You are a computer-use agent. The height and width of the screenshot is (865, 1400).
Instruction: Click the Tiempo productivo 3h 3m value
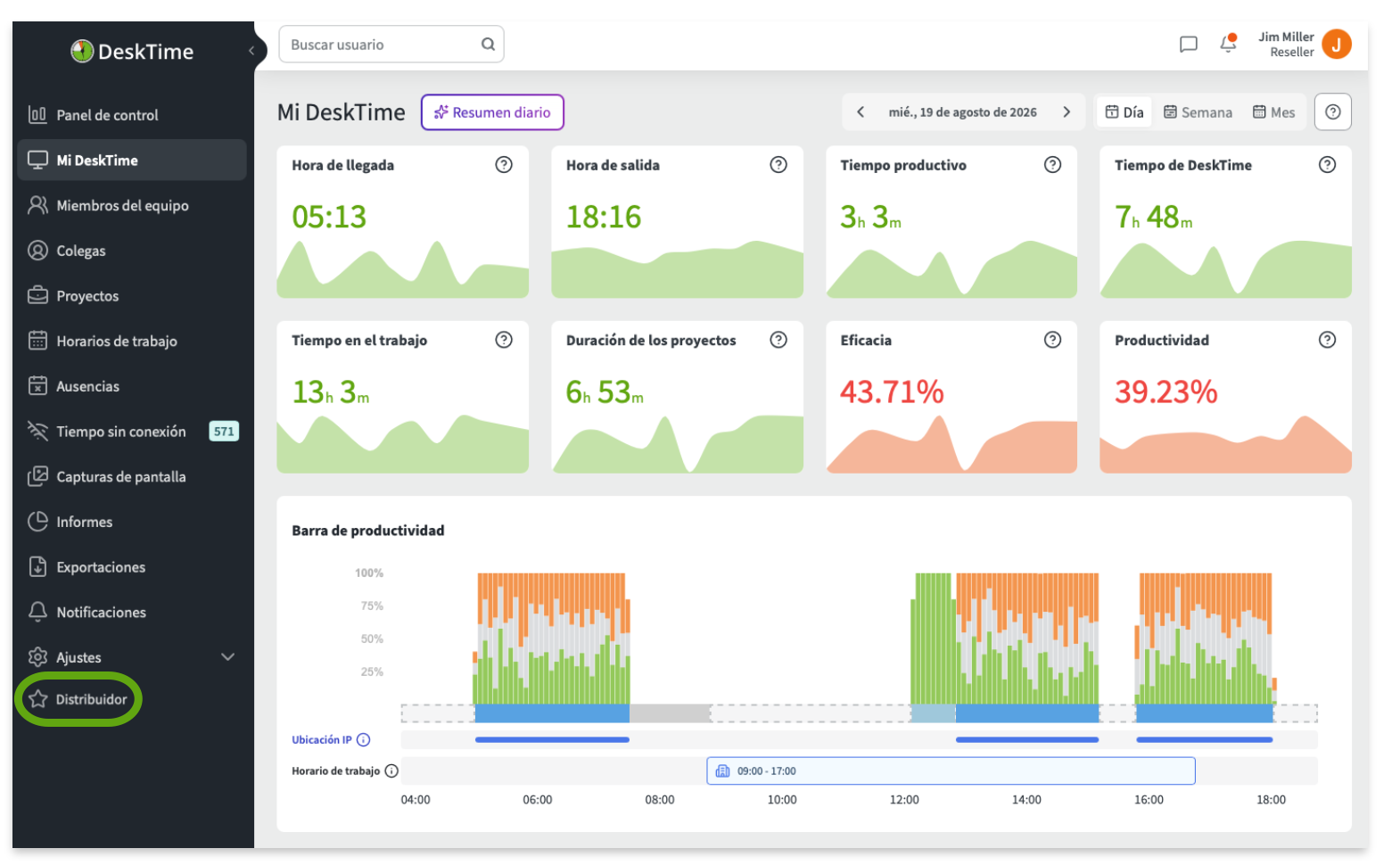click(x=871, y=217)
